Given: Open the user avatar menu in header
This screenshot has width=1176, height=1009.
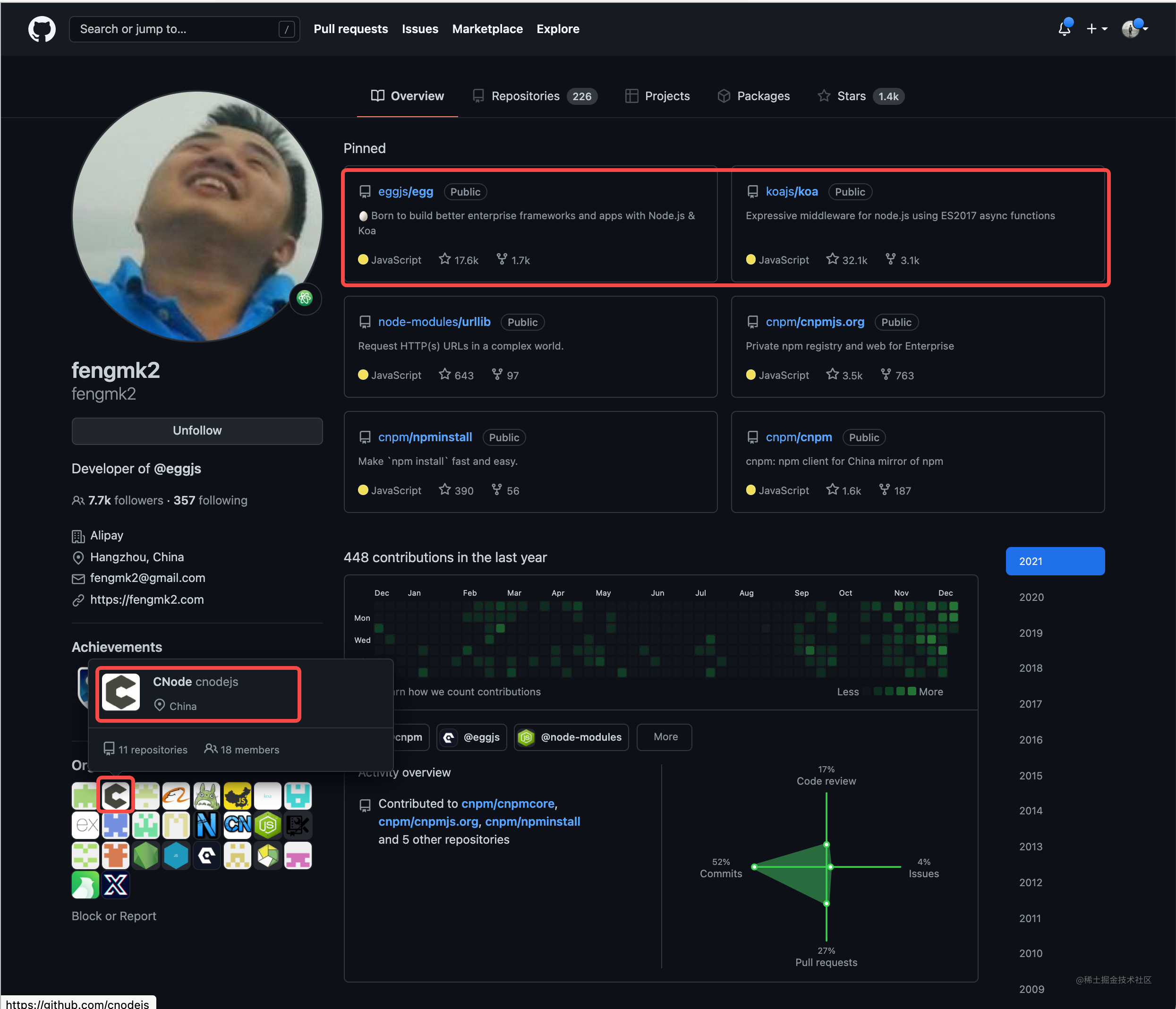Looking at the screenshot, I should tap(1134, 28).
